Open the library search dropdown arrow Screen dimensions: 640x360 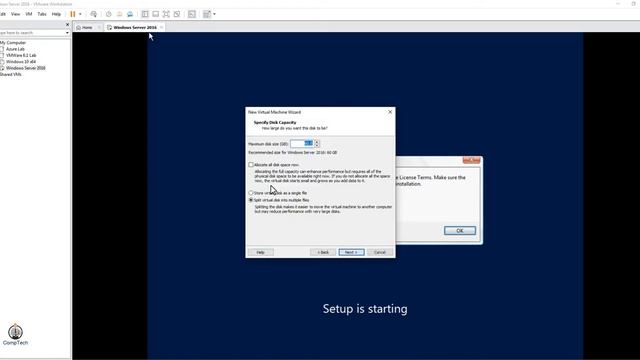pyautogui.click(x=67, y=33)
